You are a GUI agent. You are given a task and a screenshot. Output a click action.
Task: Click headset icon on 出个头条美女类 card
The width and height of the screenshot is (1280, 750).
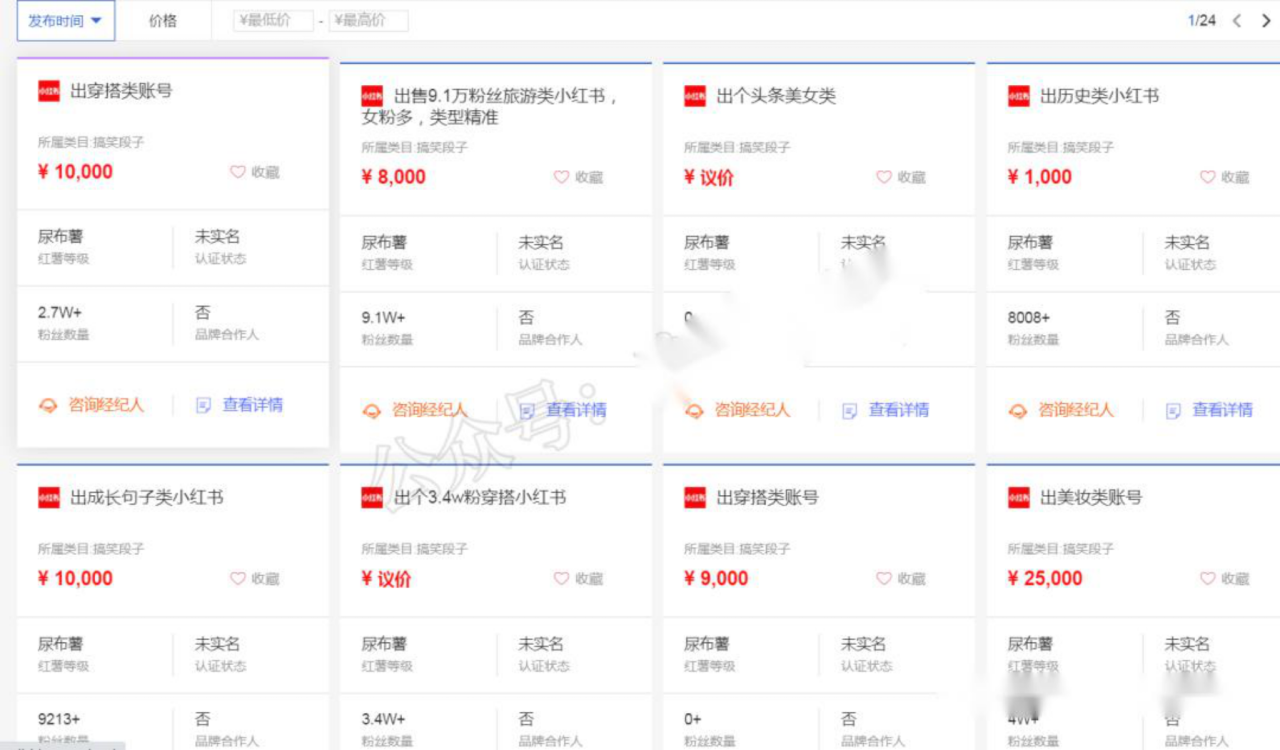point(694,410)
